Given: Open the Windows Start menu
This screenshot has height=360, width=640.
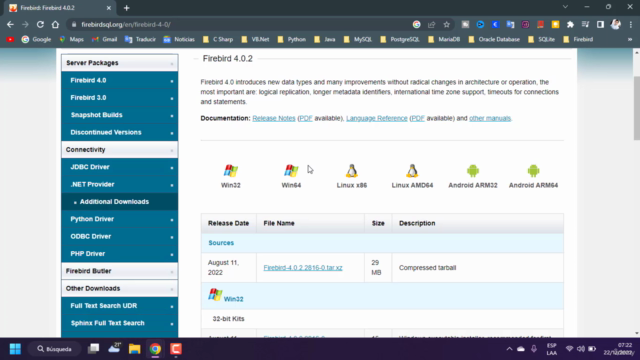Looking at the screenshot, I should coord(15,349).
